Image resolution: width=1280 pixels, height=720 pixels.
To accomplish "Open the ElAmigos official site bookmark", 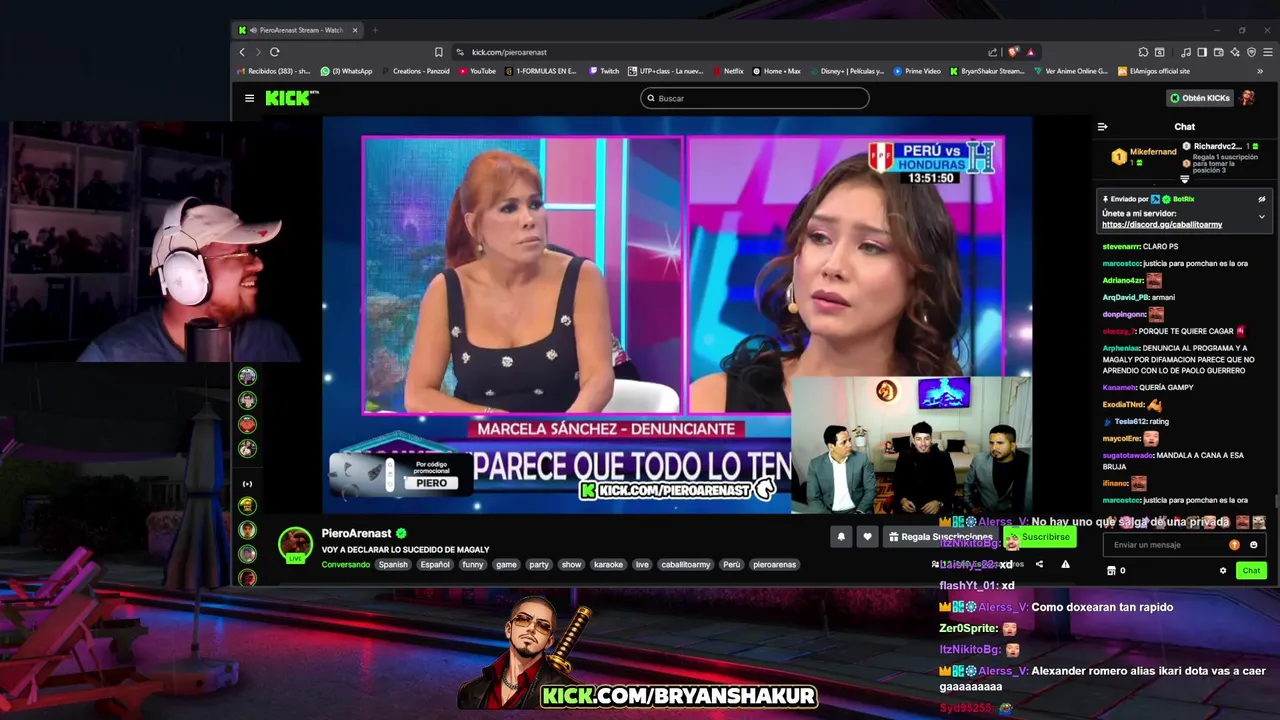I will pyautogui.click(x=1154, y=71).
